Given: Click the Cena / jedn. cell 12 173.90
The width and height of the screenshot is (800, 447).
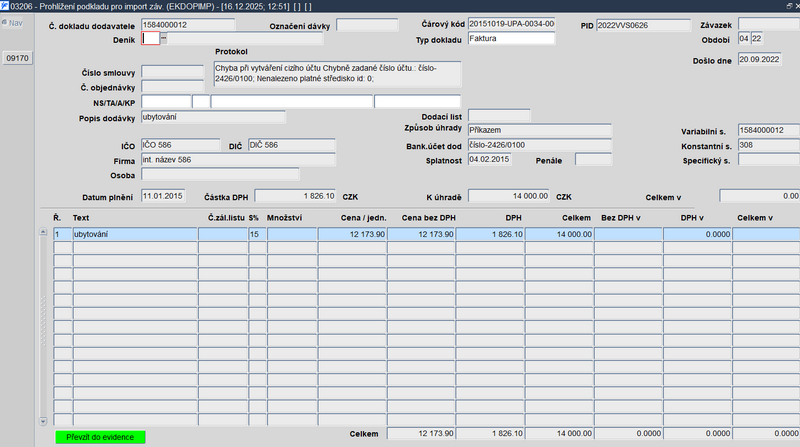Looking at the screenshot, I should coord(352,234).
